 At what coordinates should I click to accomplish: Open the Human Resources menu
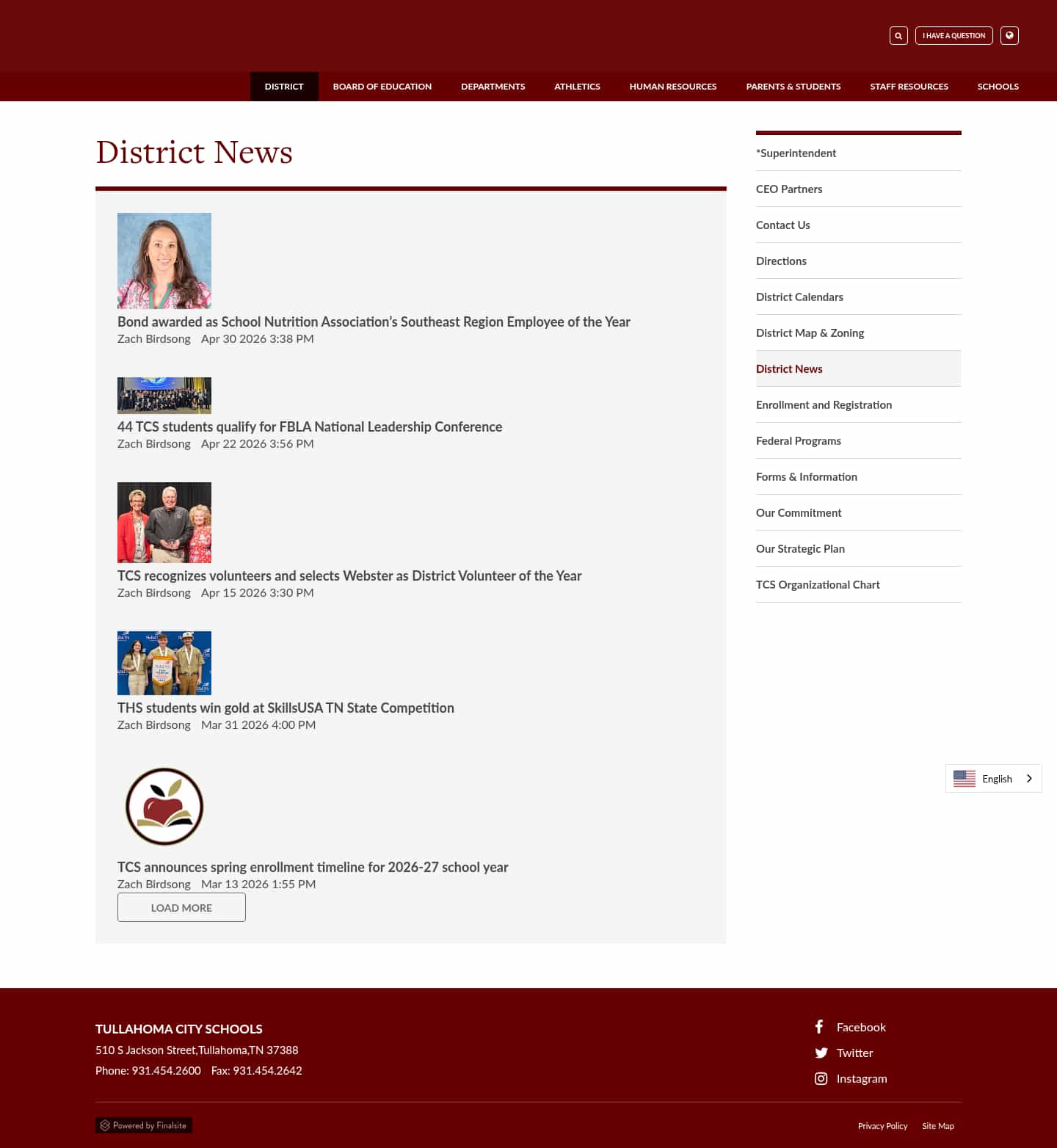point(673,87)
